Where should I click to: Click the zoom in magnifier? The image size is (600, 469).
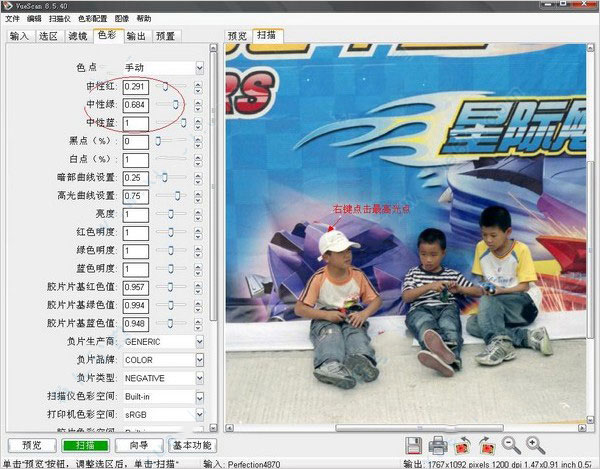(535, 445)
